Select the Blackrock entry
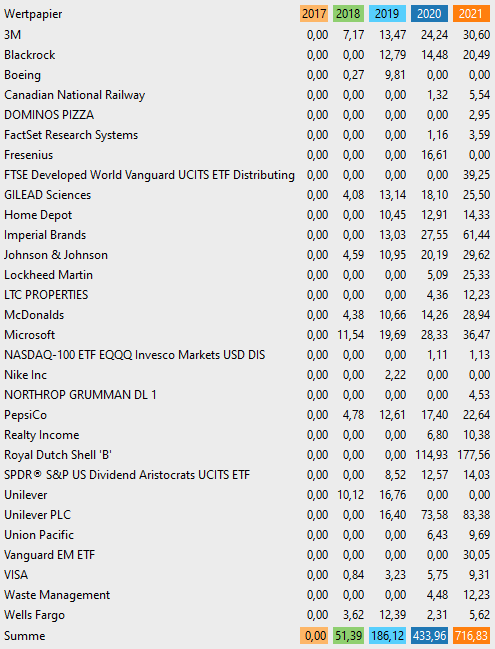The image size is (495, 649). click(x=29, y=55)
